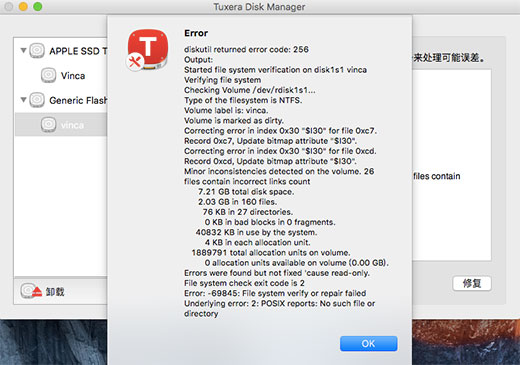Click the Generic Flash disk label

coord(78,100)
